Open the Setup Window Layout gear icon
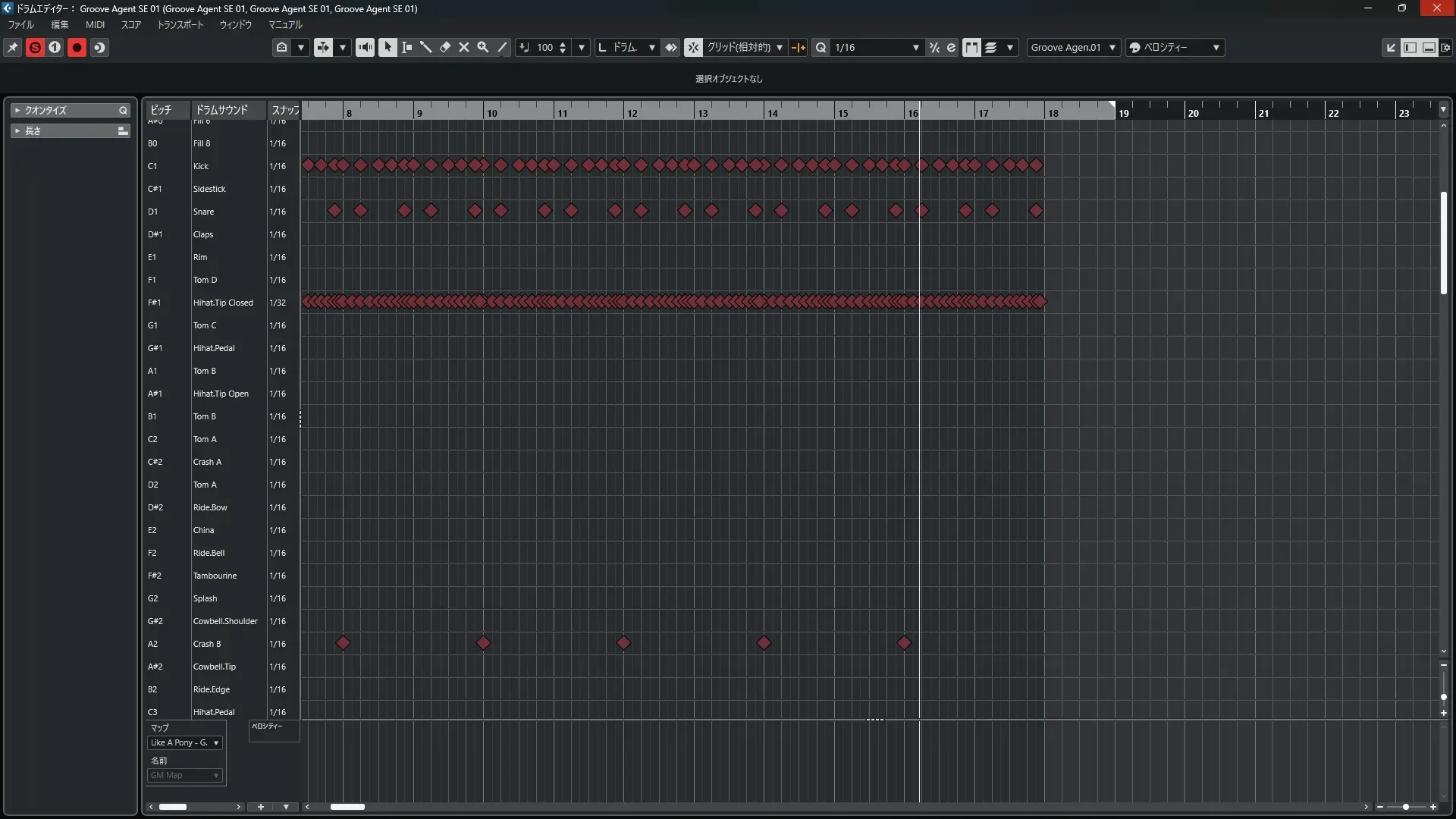The image size is (1456, 819). coord(1446,47)
